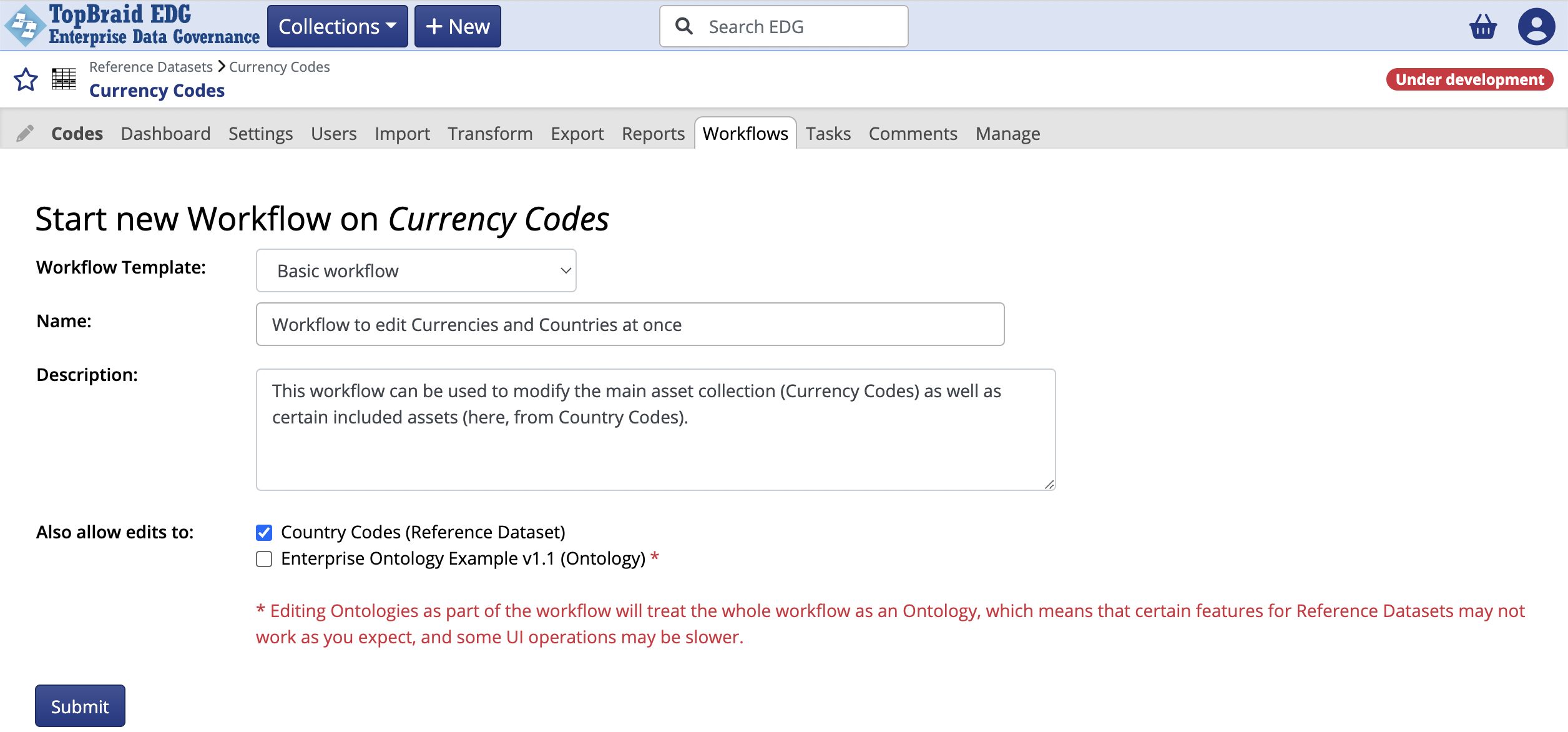Expand the Workflow Template dropdown
The height and width of the screenshot is (732, 1568).
tap(416, 270)
